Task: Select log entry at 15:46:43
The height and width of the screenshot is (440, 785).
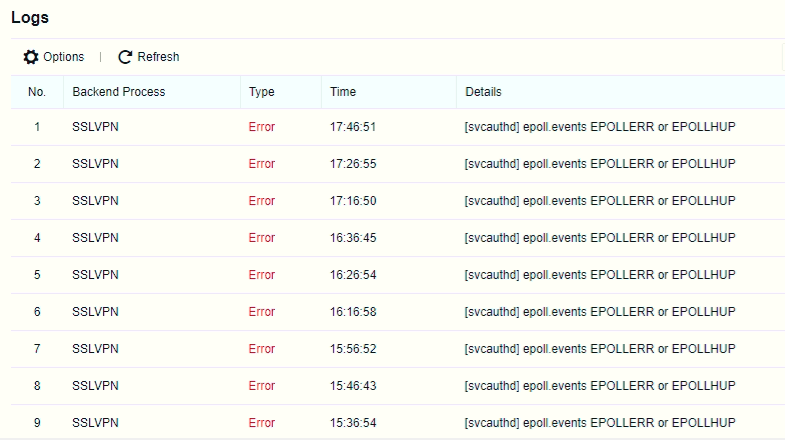Action: [352, 386]
